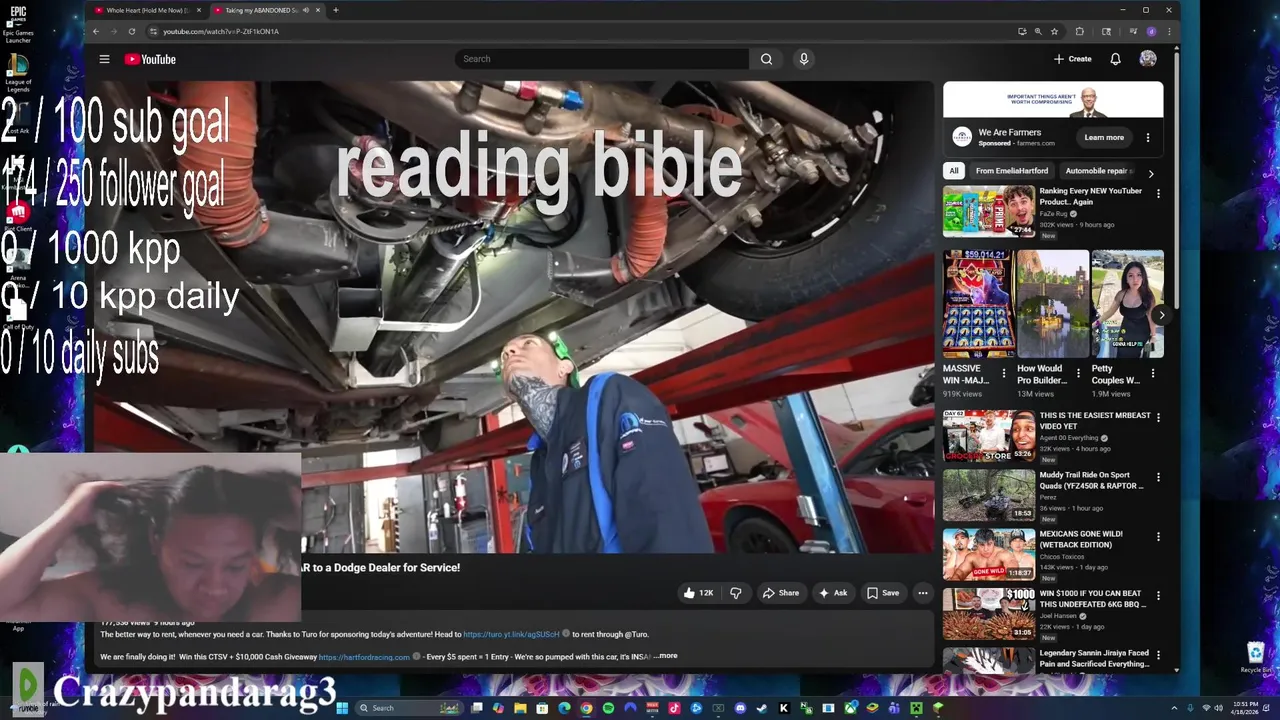This screenshot has width=1280, height=720.
Task: Open Epic Games Launcher desktop shortcut
Action: tap(18, 24)
